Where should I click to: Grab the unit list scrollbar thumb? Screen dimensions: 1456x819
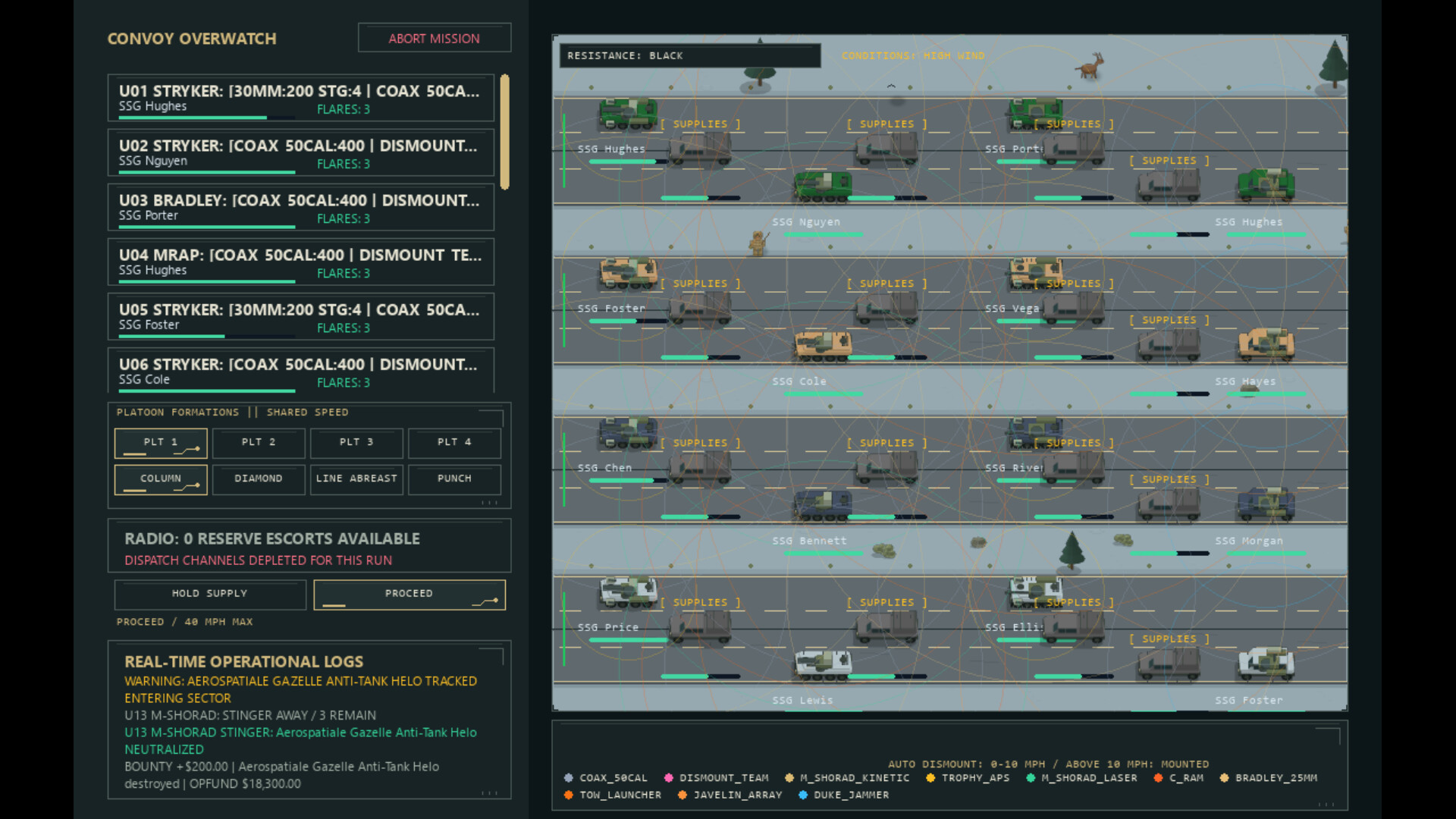[504, 132]
